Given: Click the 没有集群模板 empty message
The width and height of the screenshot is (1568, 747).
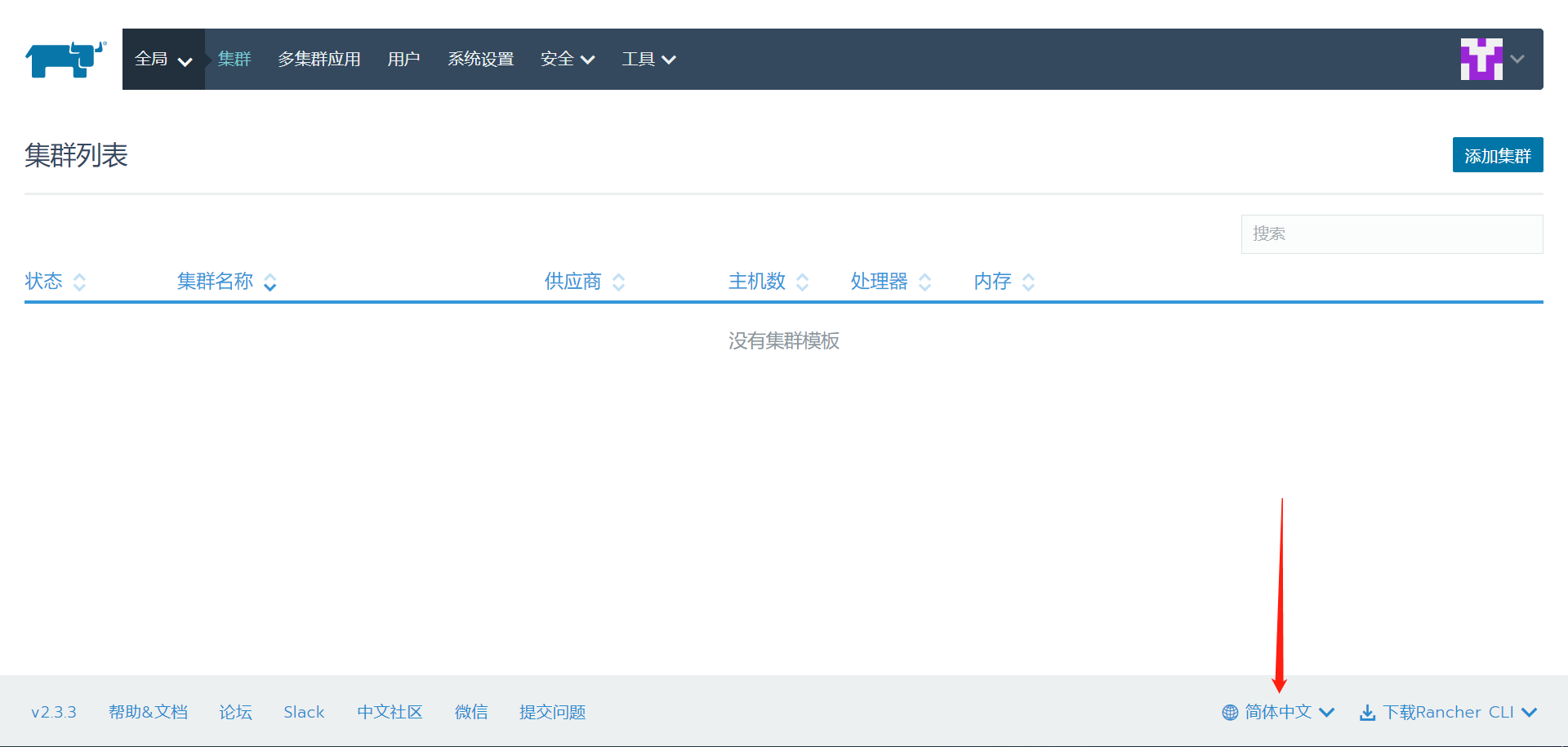Looking at the screenshot, I should click(784, 340).
